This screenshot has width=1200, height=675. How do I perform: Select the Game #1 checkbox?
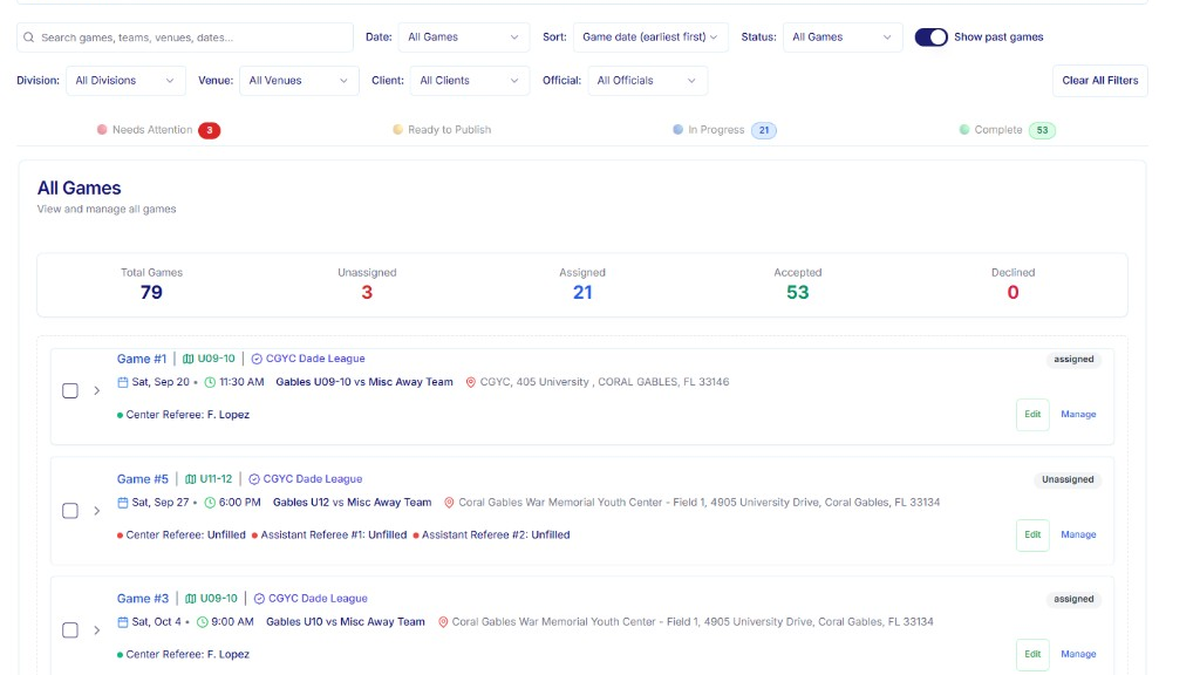(70, 391)
